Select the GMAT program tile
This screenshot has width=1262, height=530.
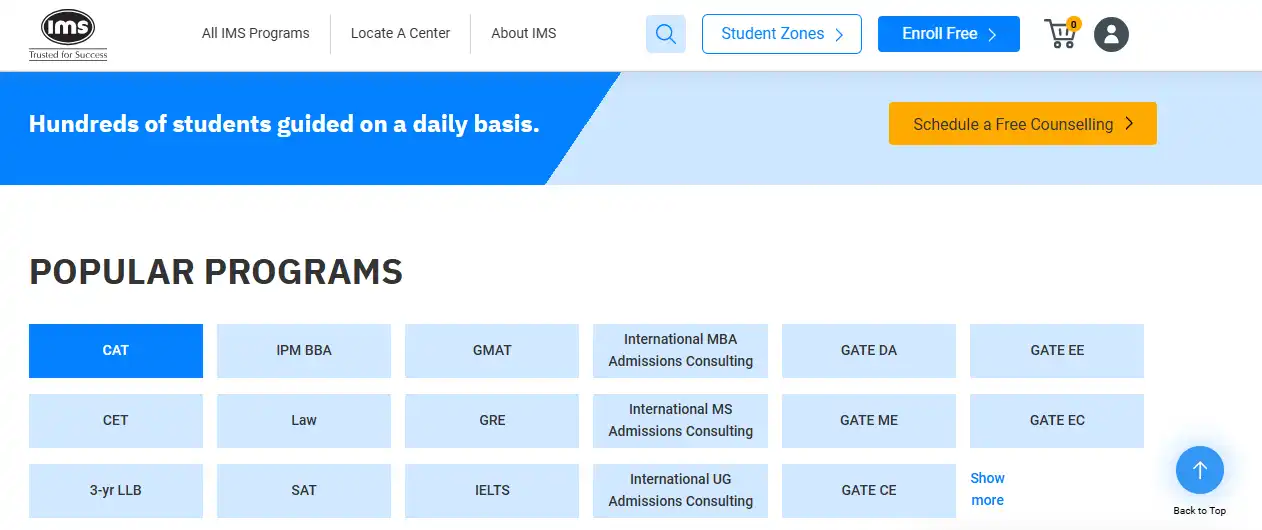pos(492,351)
